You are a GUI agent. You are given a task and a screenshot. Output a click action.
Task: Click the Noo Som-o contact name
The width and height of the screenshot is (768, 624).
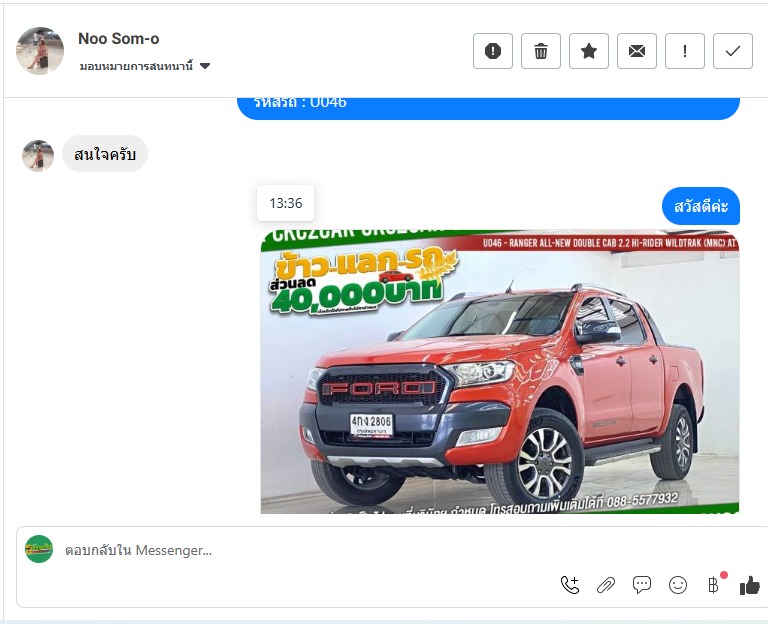119,38
